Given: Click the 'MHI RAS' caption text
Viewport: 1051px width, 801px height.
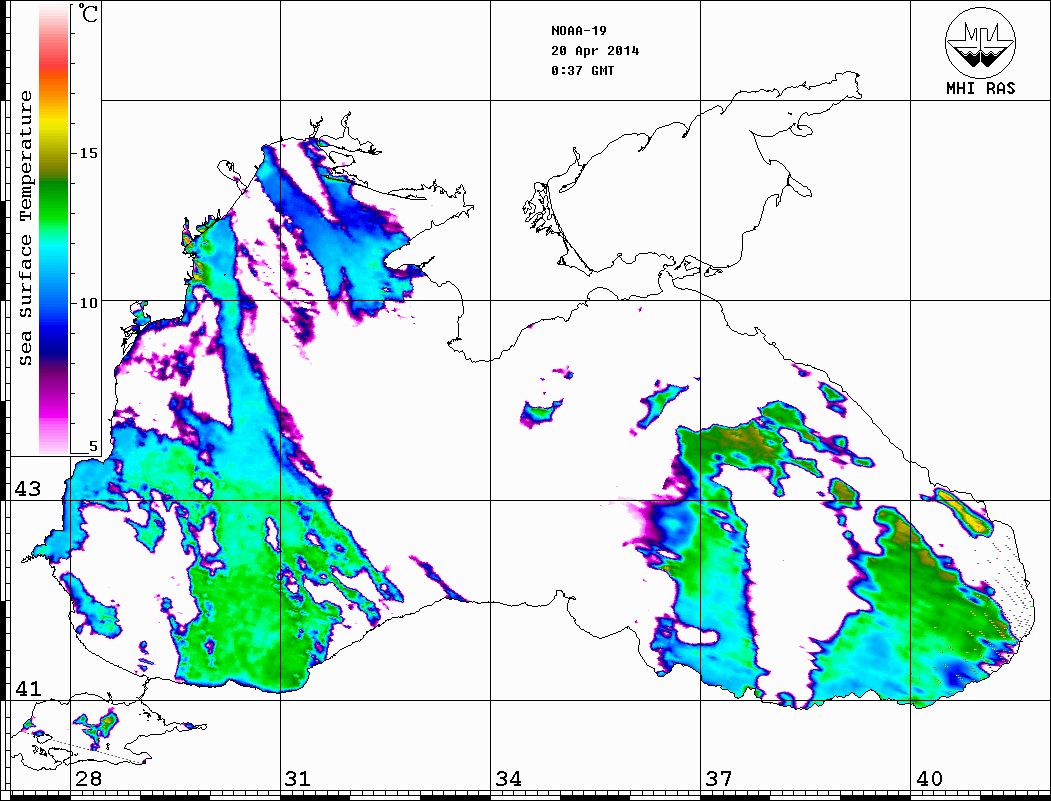Looking at the screenshot, I should tap(980, 88).
